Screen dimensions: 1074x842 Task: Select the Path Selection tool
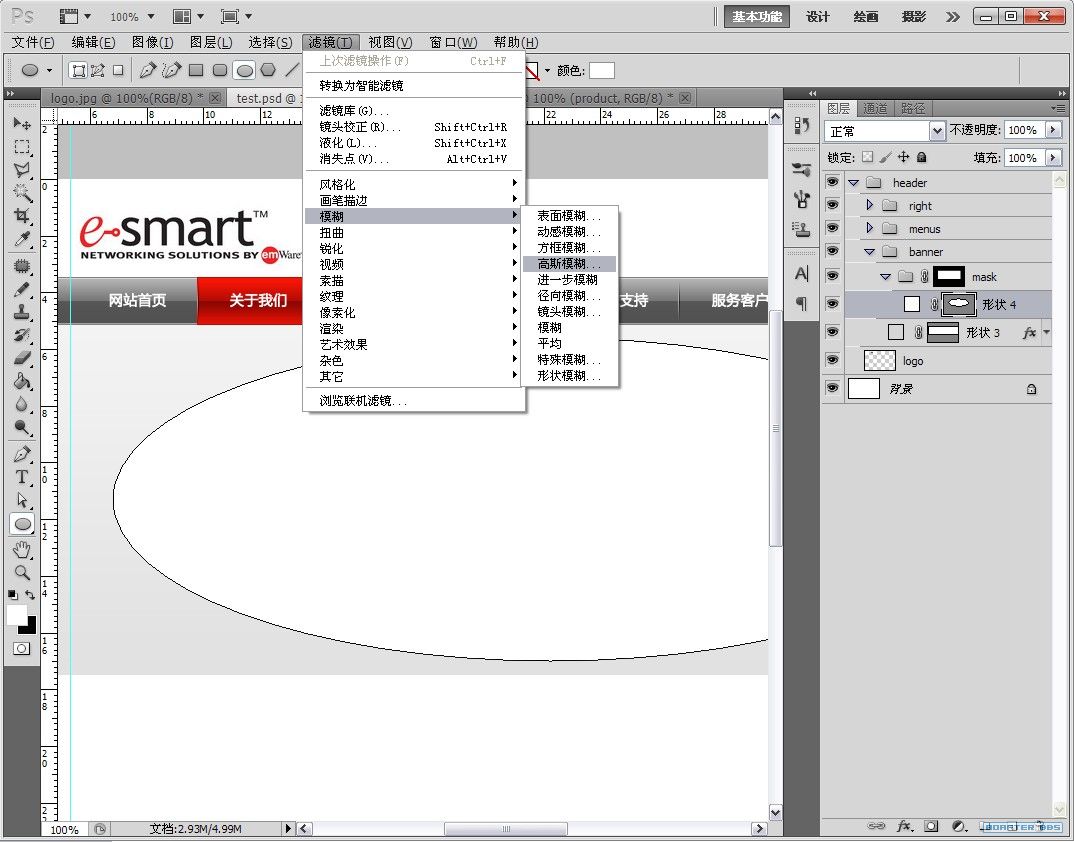point(22,500)
